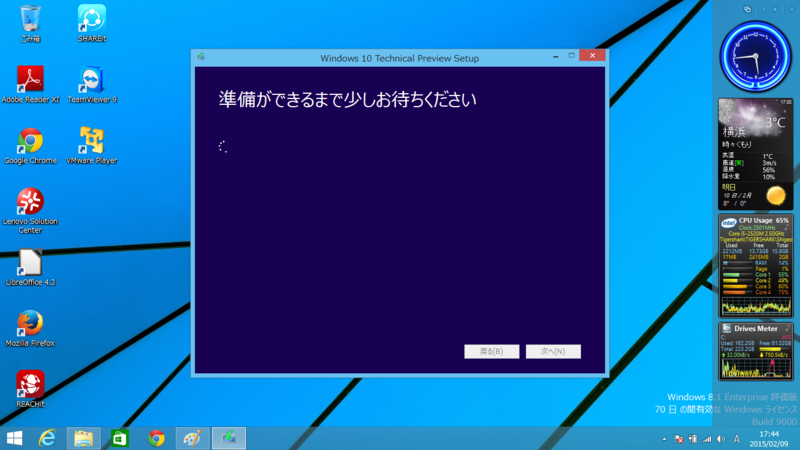This screenshot has width=800, height=450.
Task: Click the sidebar next gadgets arrow
Action: coord(775,9)
